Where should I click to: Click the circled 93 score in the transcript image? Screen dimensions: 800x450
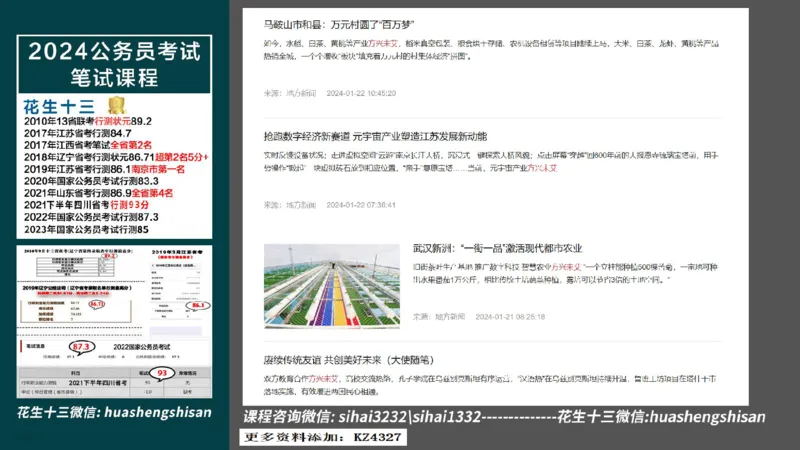tap(162, 373)
